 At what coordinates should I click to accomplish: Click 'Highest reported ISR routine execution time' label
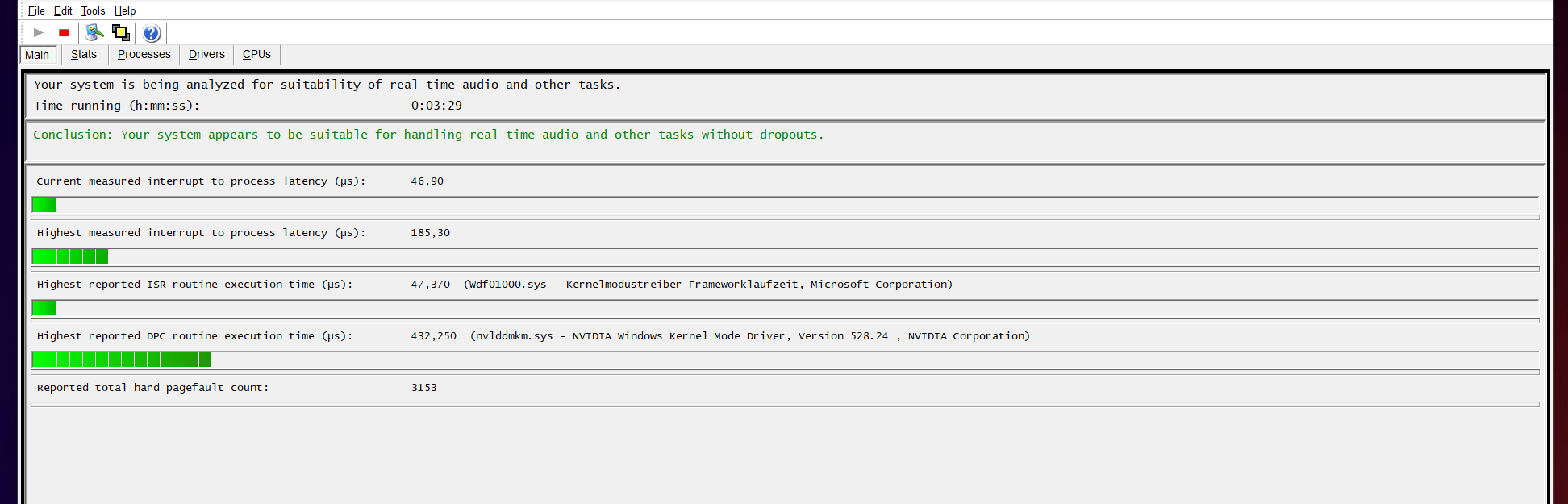coord(195,285)
